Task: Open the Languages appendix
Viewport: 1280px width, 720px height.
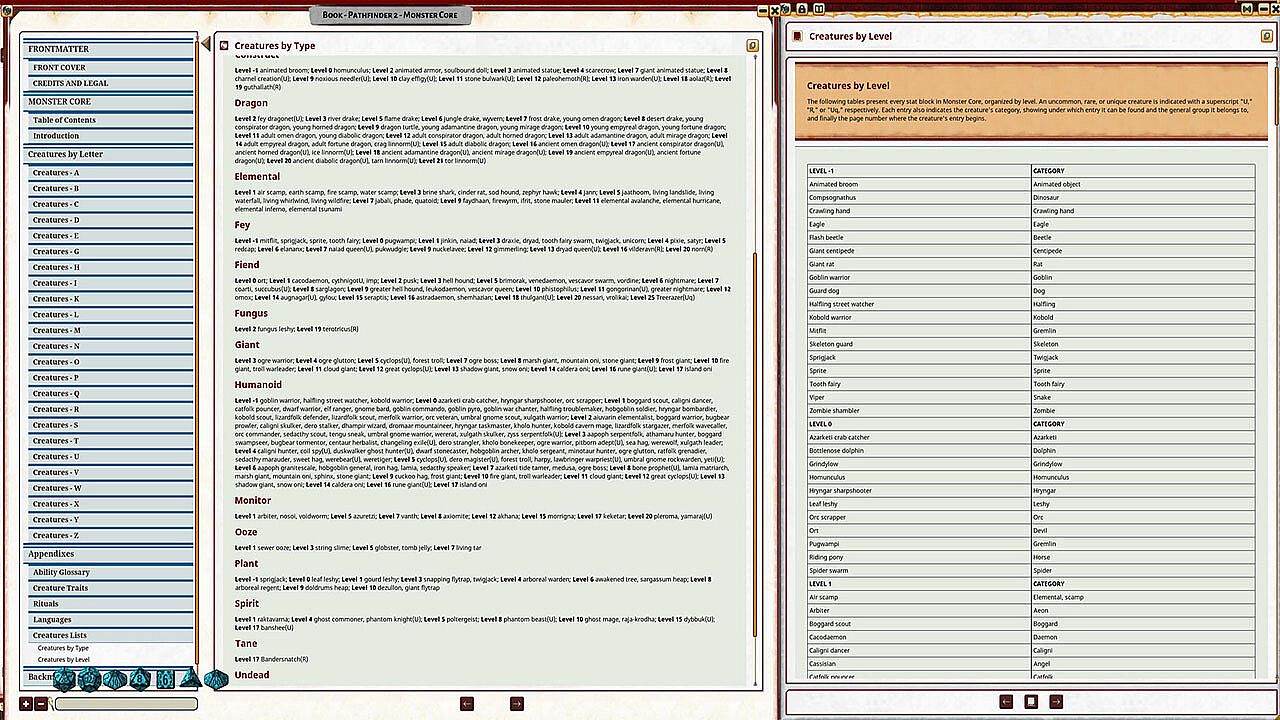Action: tap(110, 620)
